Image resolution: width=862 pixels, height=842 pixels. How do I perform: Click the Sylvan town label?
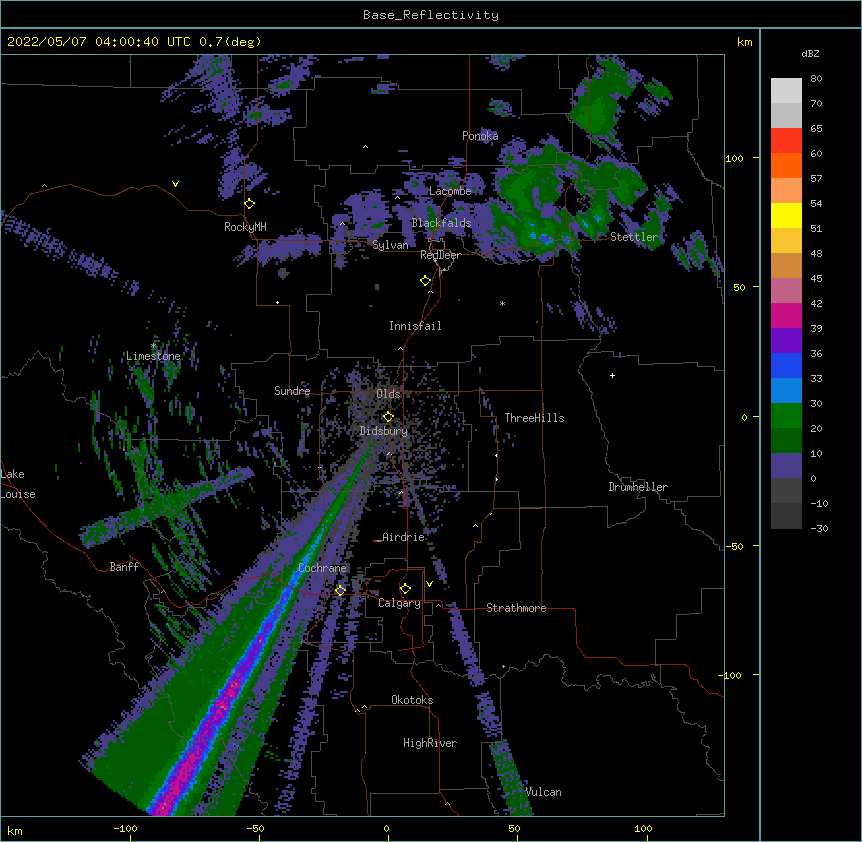click(390, 245)
